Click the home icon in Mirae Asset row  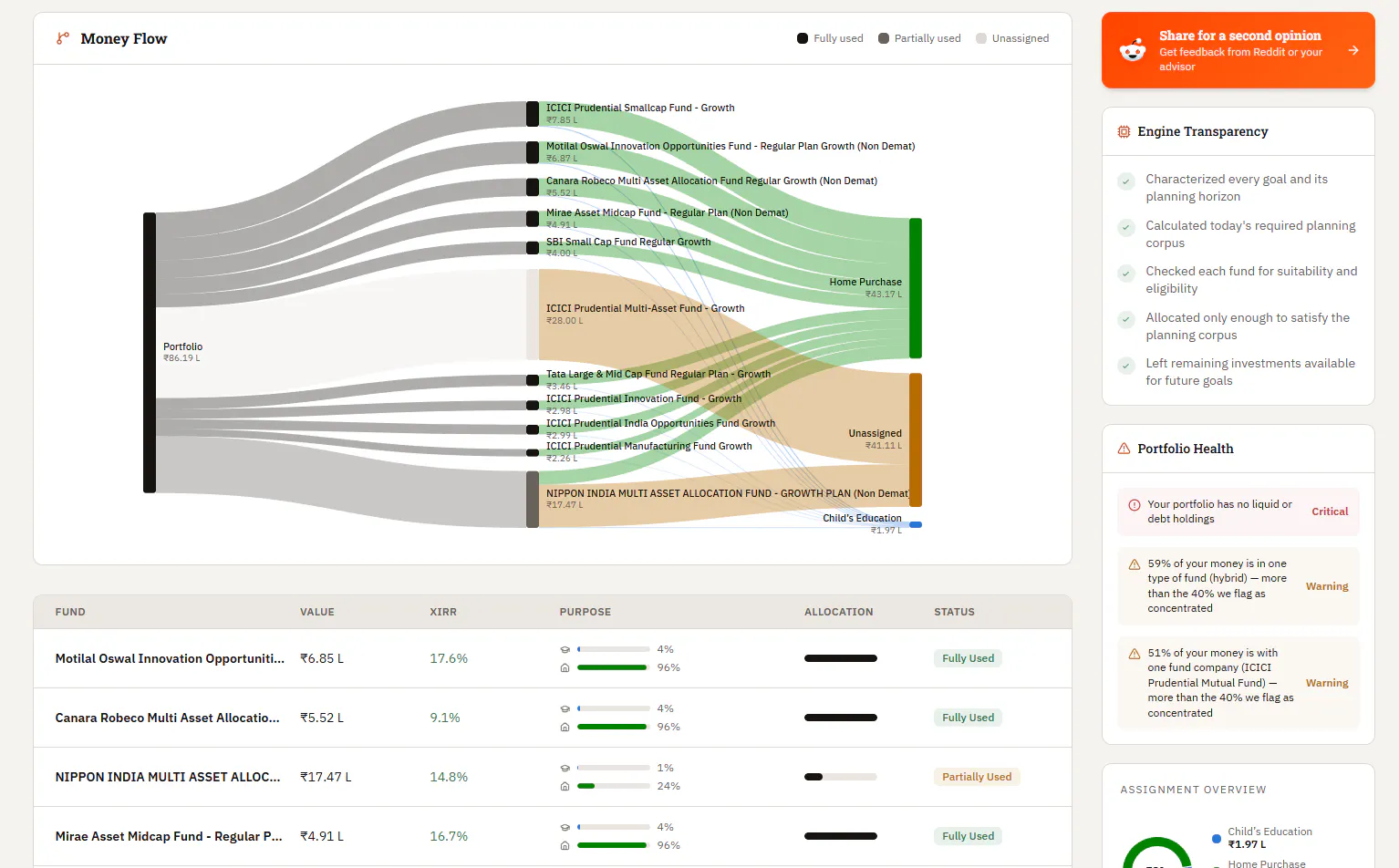[565, 845]
